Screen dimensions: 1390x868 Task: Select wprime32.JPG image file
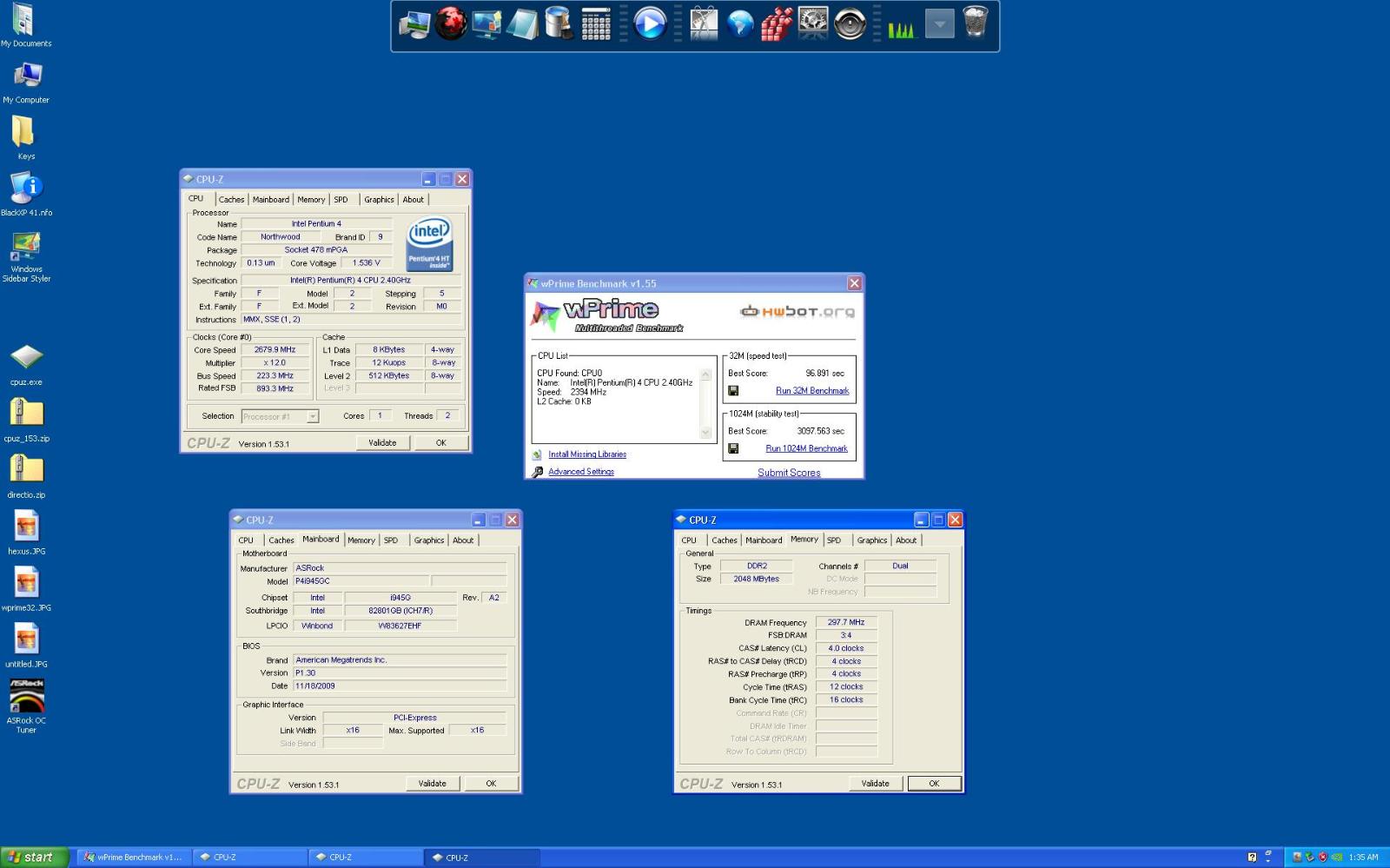point(26,589)
